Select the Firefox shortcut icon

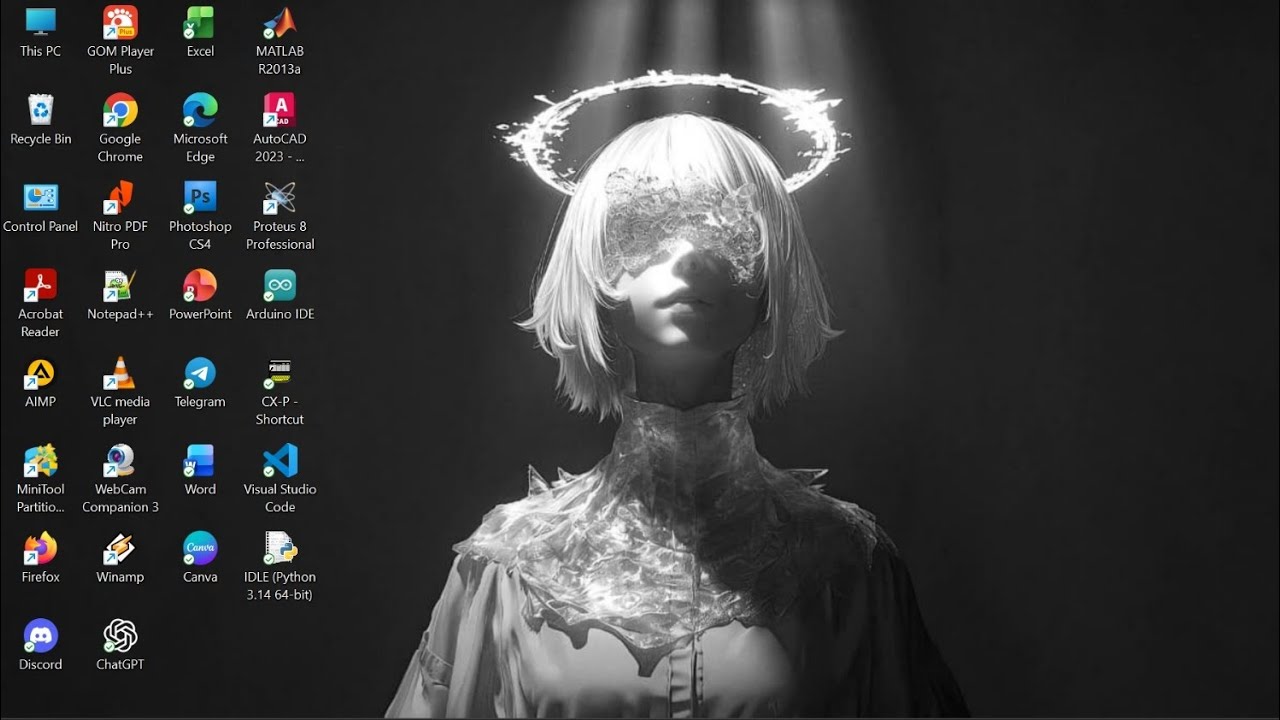pos(41,548)
